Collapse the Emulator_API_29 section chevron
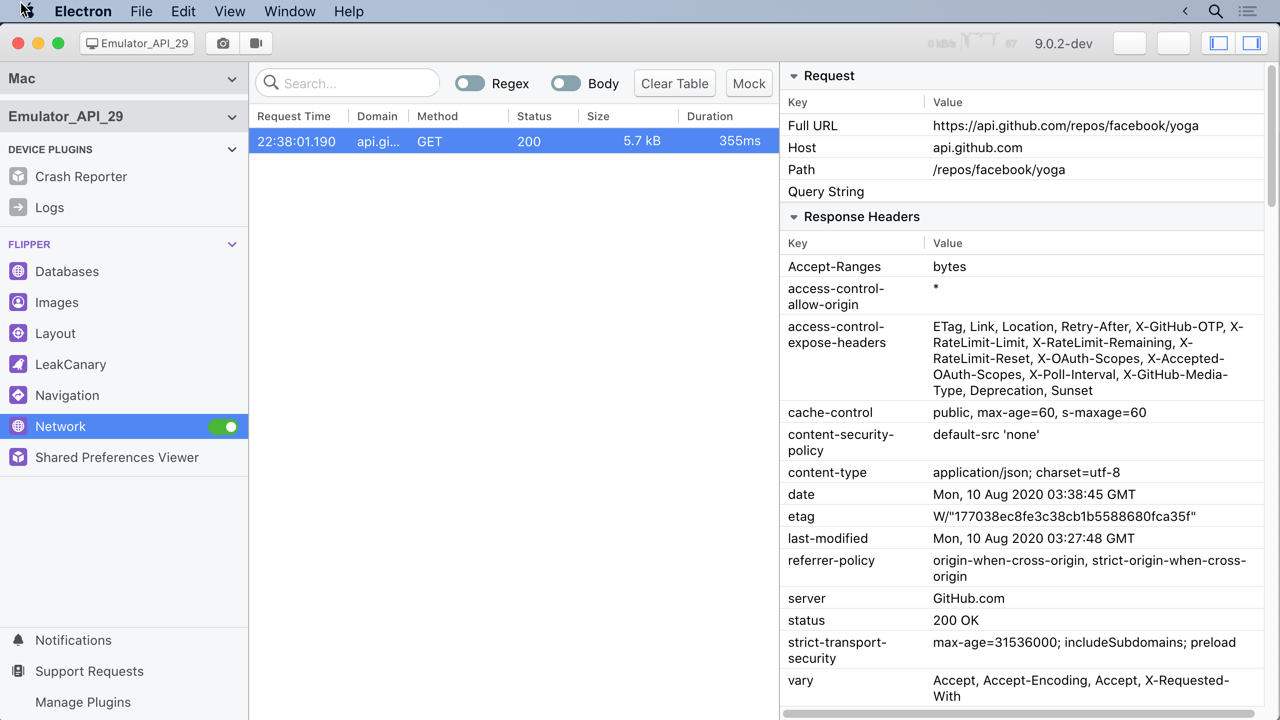This screenshot has height=720, width=1280. (x=232, y=117)
